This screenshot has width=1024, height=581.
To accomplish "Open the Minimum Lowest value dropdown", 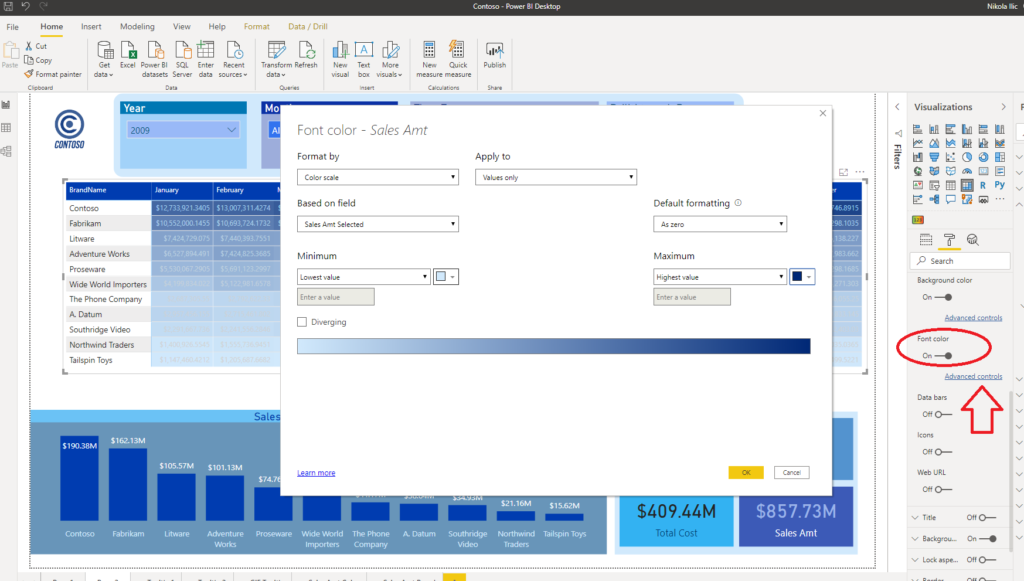I will pos(363,277).
